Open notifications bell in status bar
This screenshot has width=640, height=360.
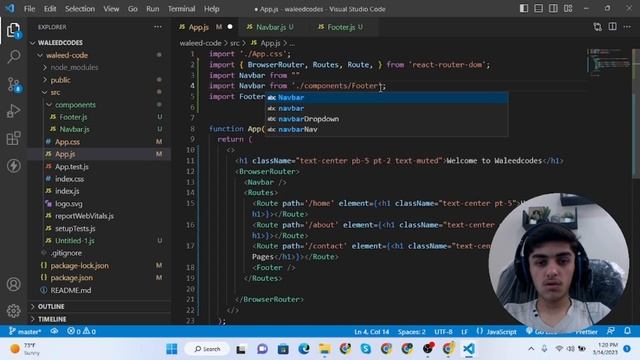pos(627,331)
